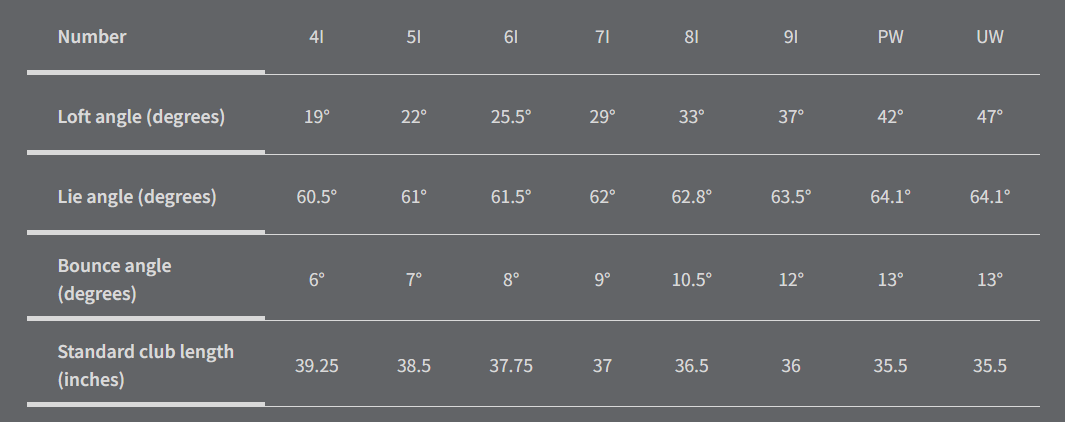The image size is (1065, 422).
Task: Click the 25.5° loft angle cell
Action: pyautogui.click(x=511, y=116)
